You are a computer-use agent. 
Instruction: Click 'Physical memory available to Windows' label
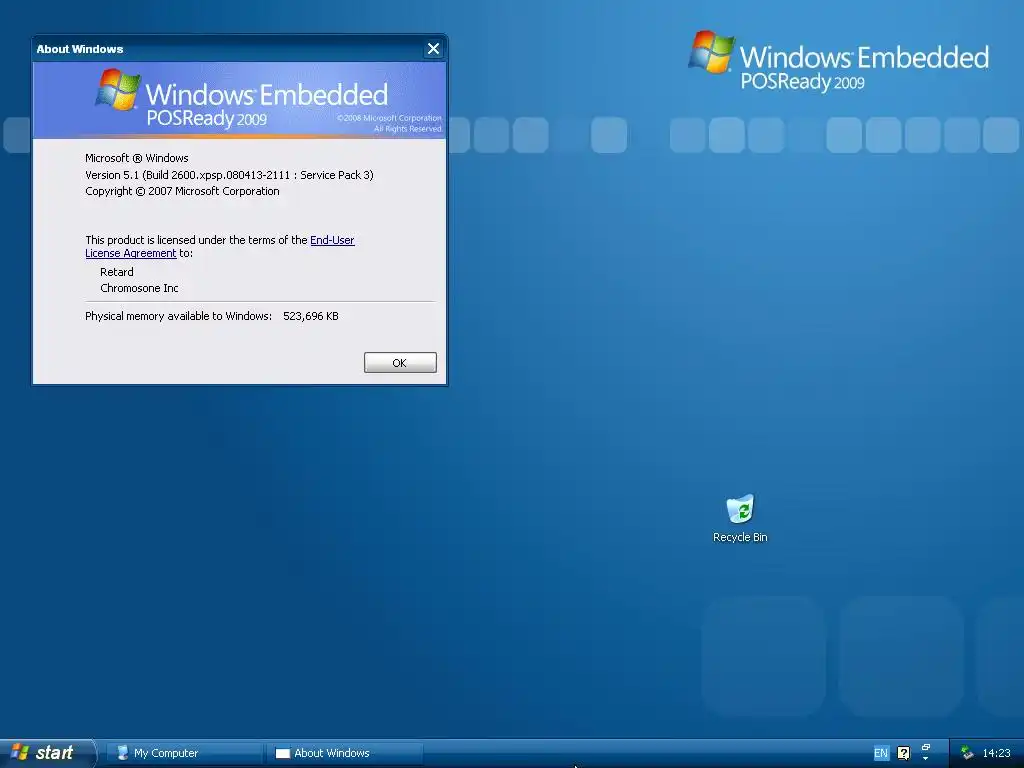pos(178,316)
